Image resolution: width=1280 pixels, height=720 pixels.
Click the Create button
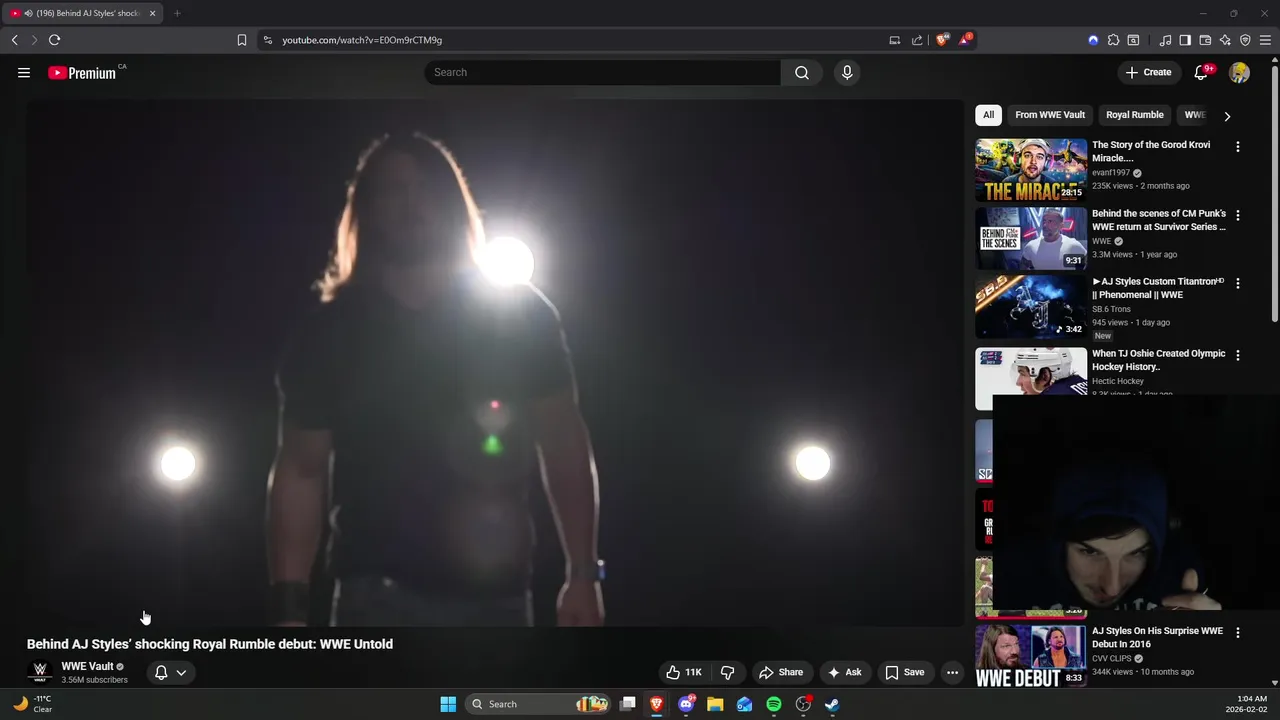pos(1148,72)
